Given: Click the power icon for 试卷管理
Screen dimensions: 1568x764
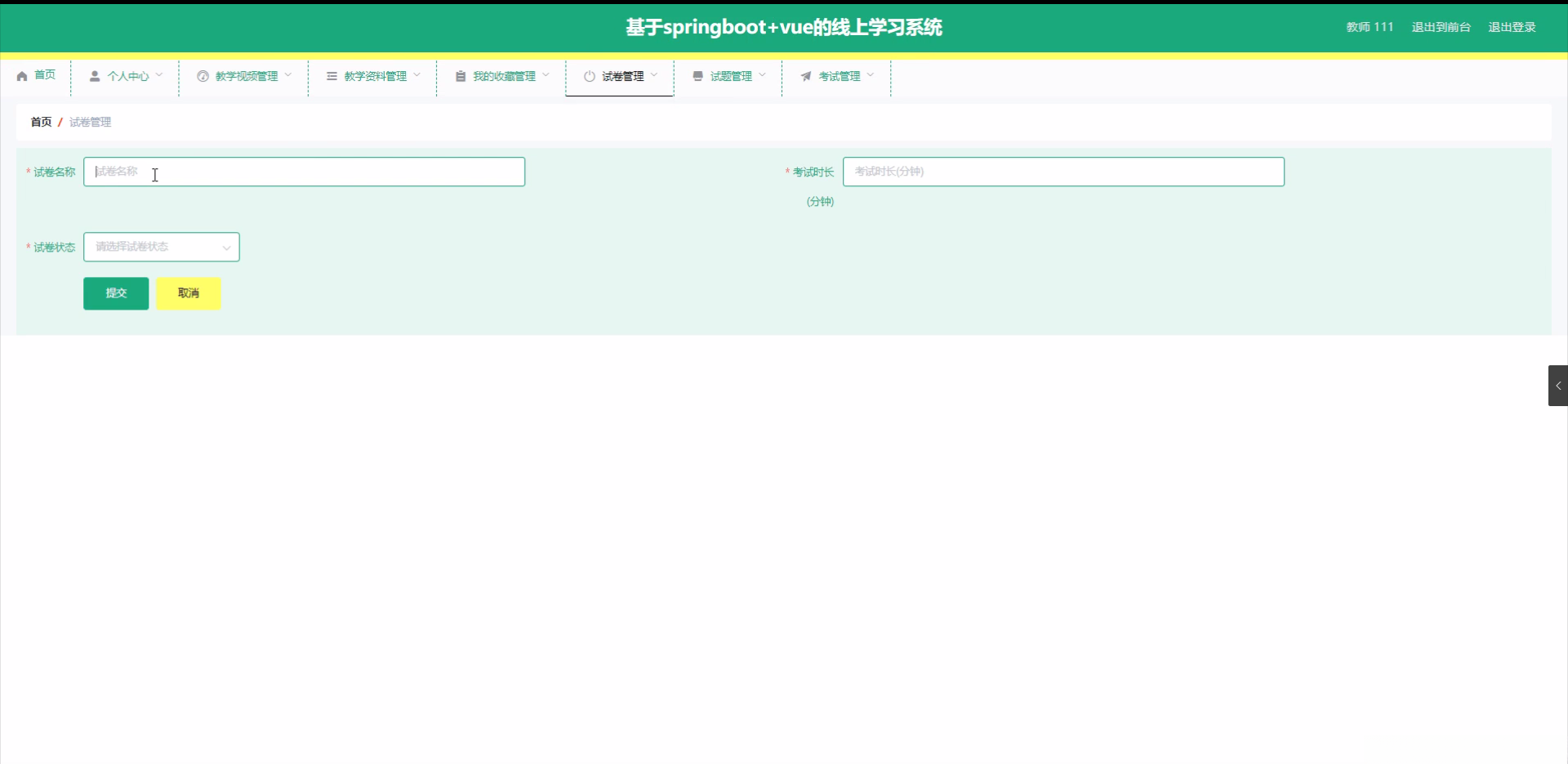Looking at the screenshot, I should click(590, 76).
